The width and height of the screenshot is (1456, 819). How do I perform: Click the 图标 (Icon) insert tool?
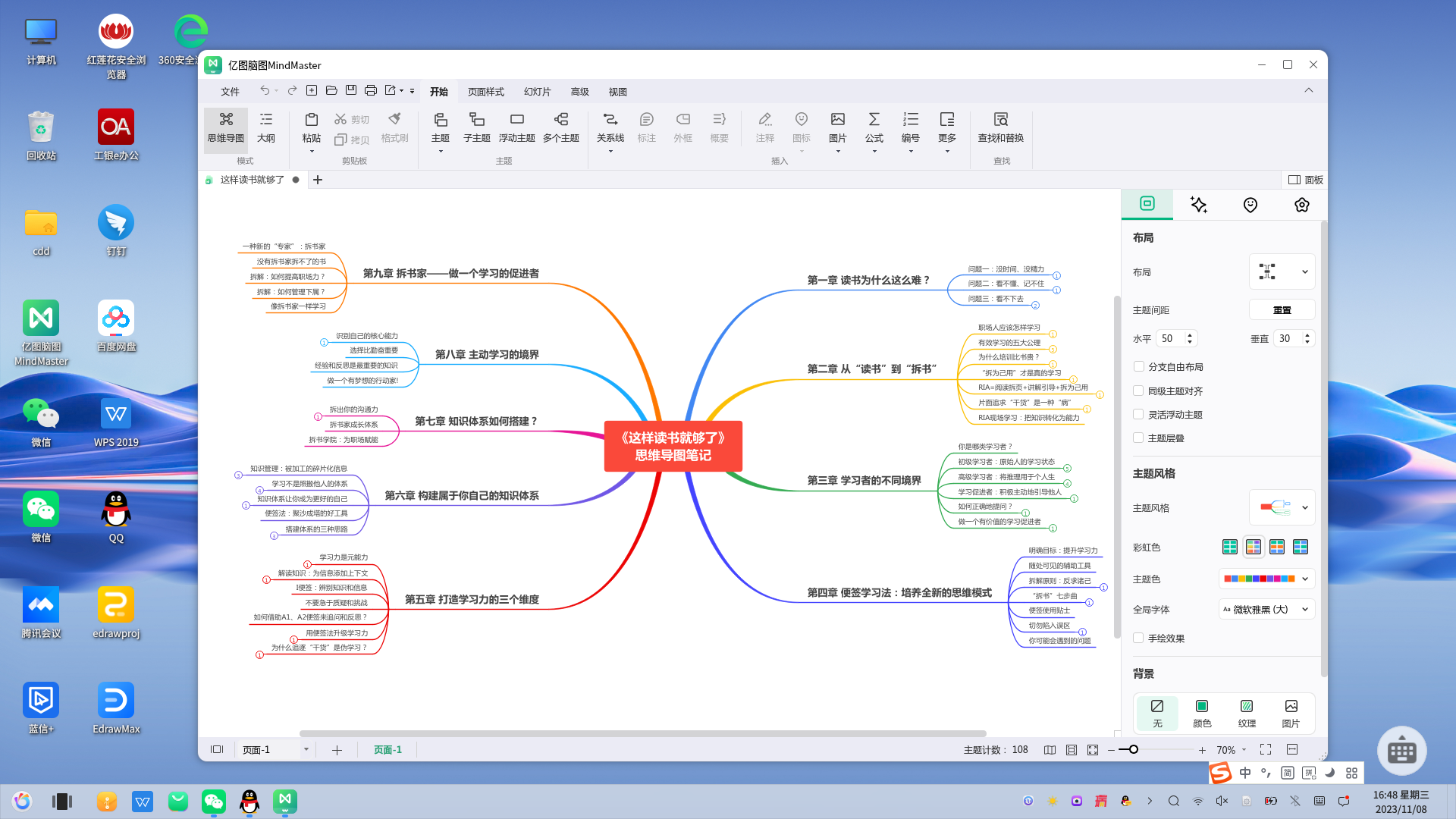click(x=801, y=127)
